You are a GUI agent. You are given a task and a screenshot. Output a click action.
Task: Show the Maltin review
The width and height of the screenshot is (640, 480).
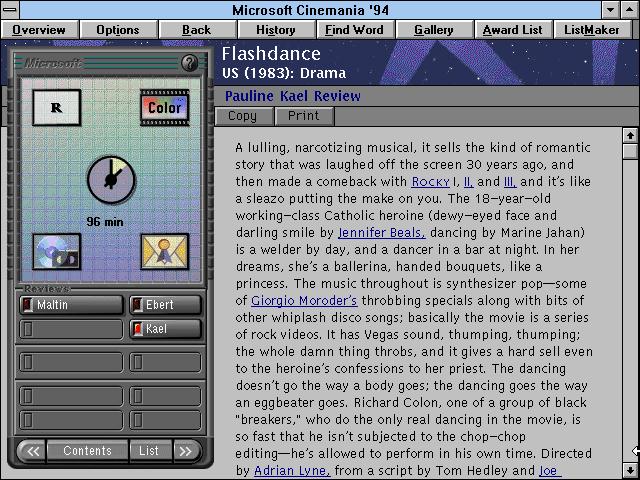(71, 305)
